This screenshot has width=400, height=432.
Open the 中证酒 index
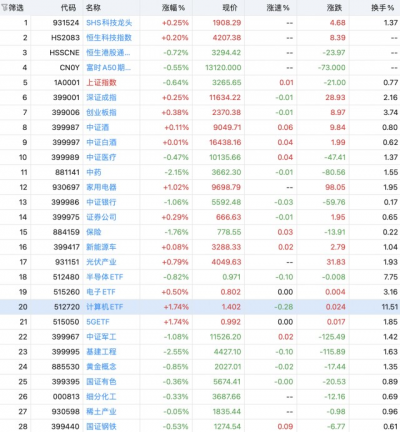(x=97, y=127)
